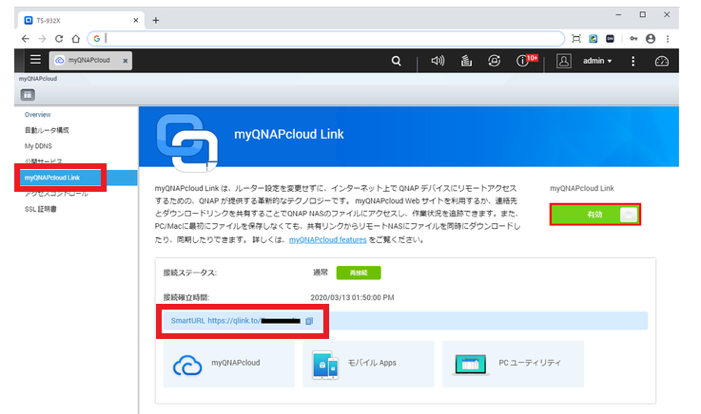This screenshot has width=701, height=414.
Task: Click the black square extension icon
Action: [x=610, y=39]
